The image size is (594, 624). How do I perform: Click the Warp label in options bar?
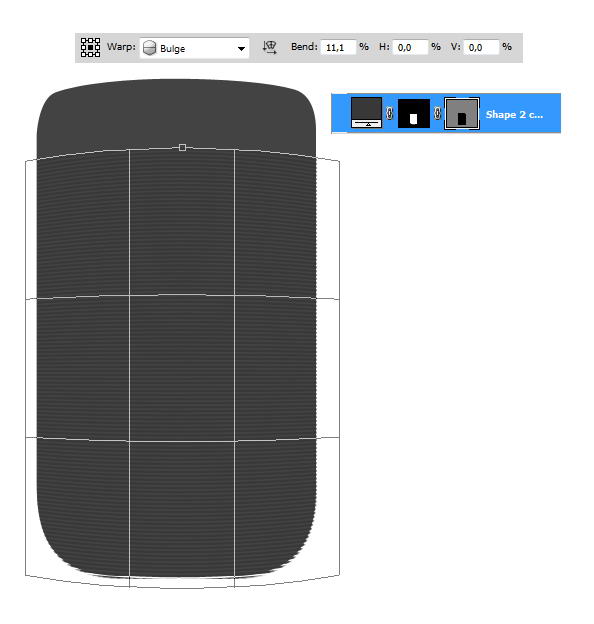[x=121, y=47]
